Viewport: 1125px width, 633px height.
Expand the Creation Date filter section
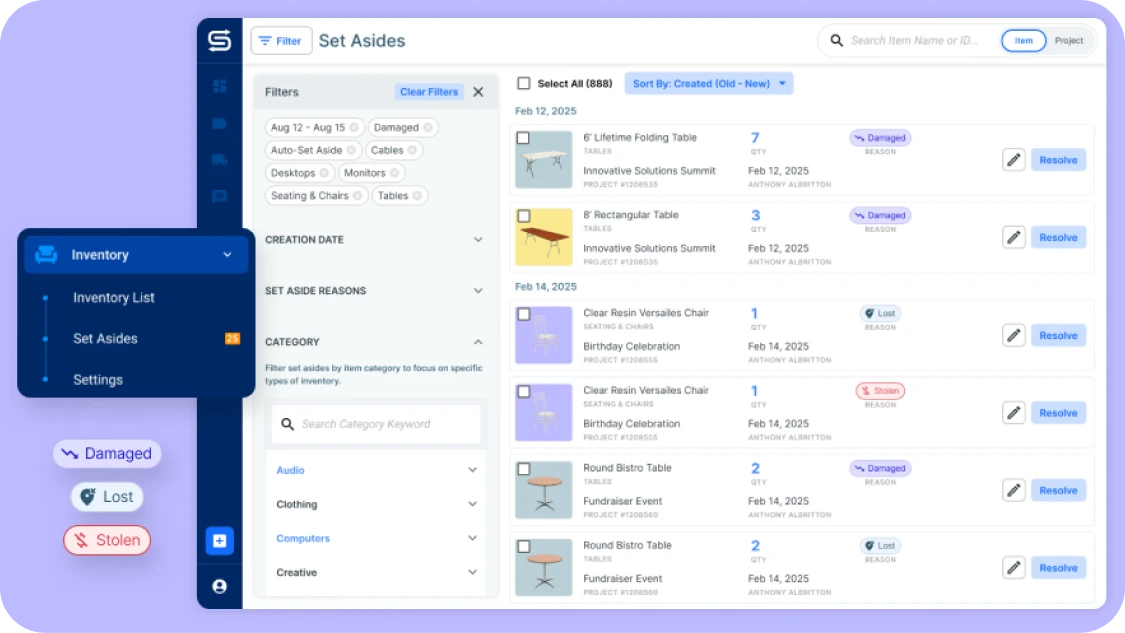click(x=477, y=240)
